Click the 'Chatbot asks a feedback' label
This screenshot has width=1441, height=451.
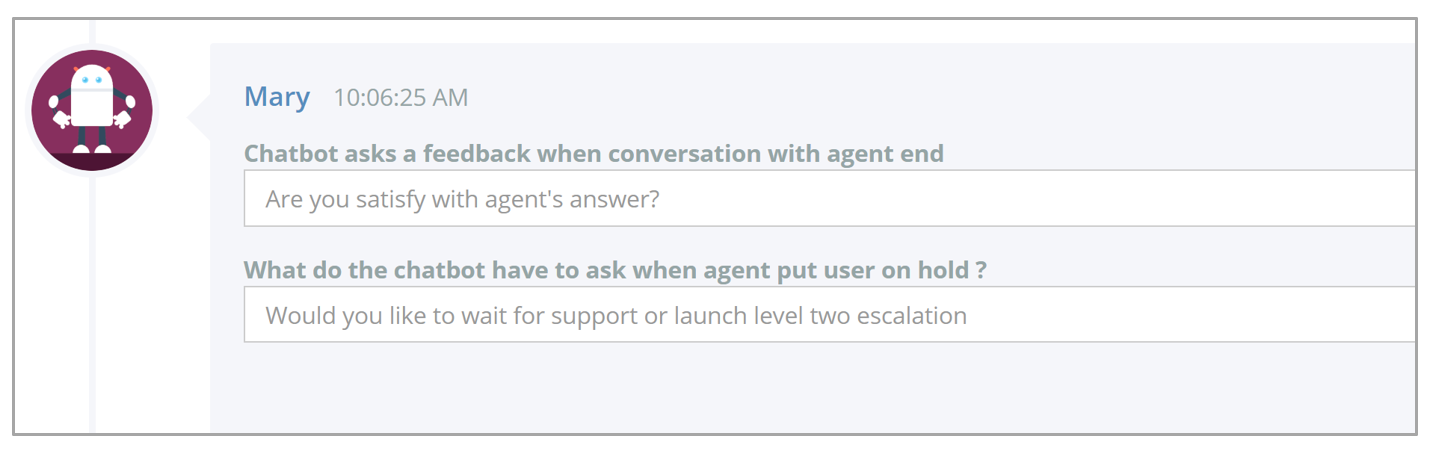(x=594, y=154)
